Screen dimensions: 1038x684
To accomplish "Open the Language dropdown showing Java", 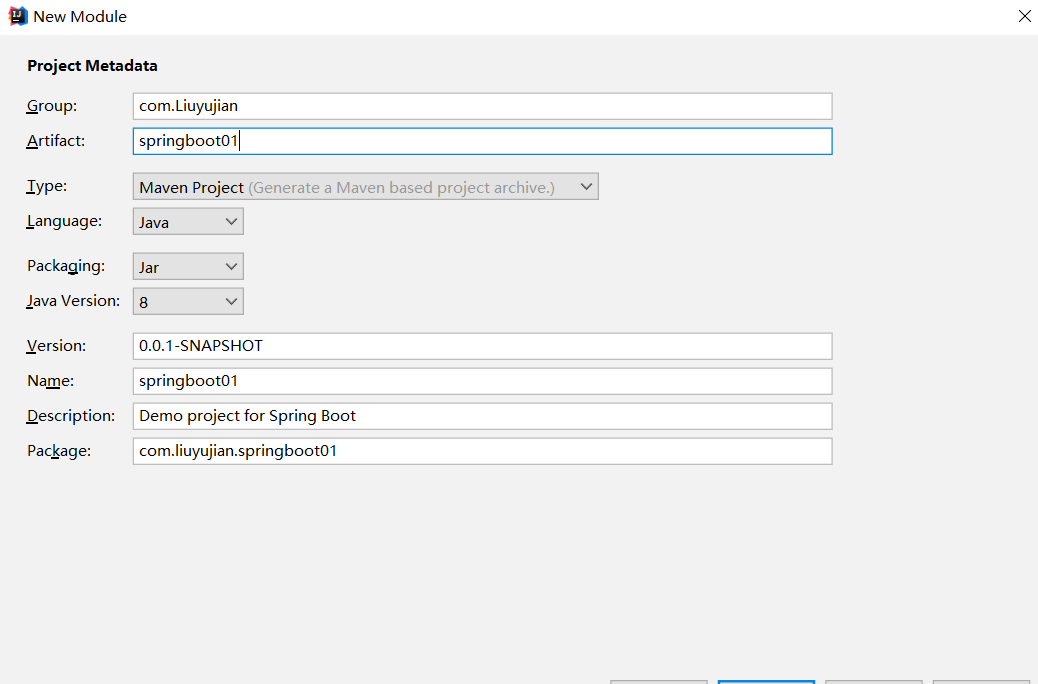I will pos(188,222).
